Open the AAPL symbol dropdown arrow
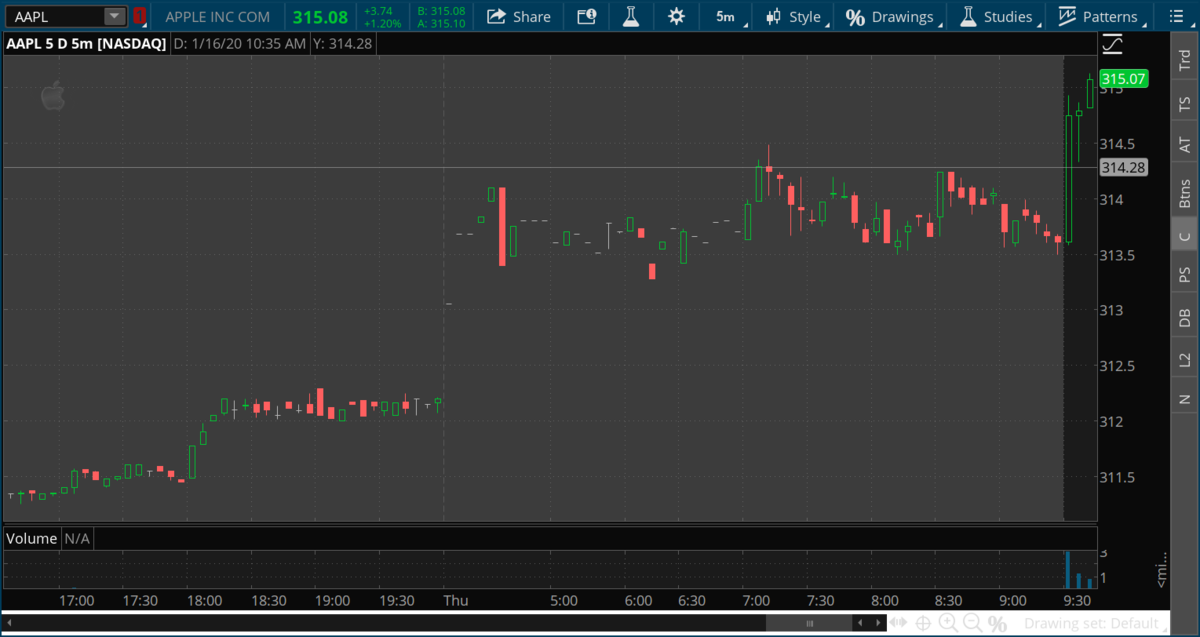The height and width of the screenshot is (637, 1200). 115,16
